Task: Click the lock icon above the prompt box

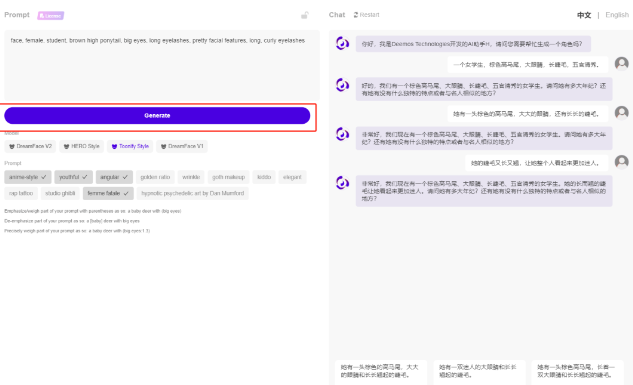Action: pyautogui.click(x=305, y=15)
